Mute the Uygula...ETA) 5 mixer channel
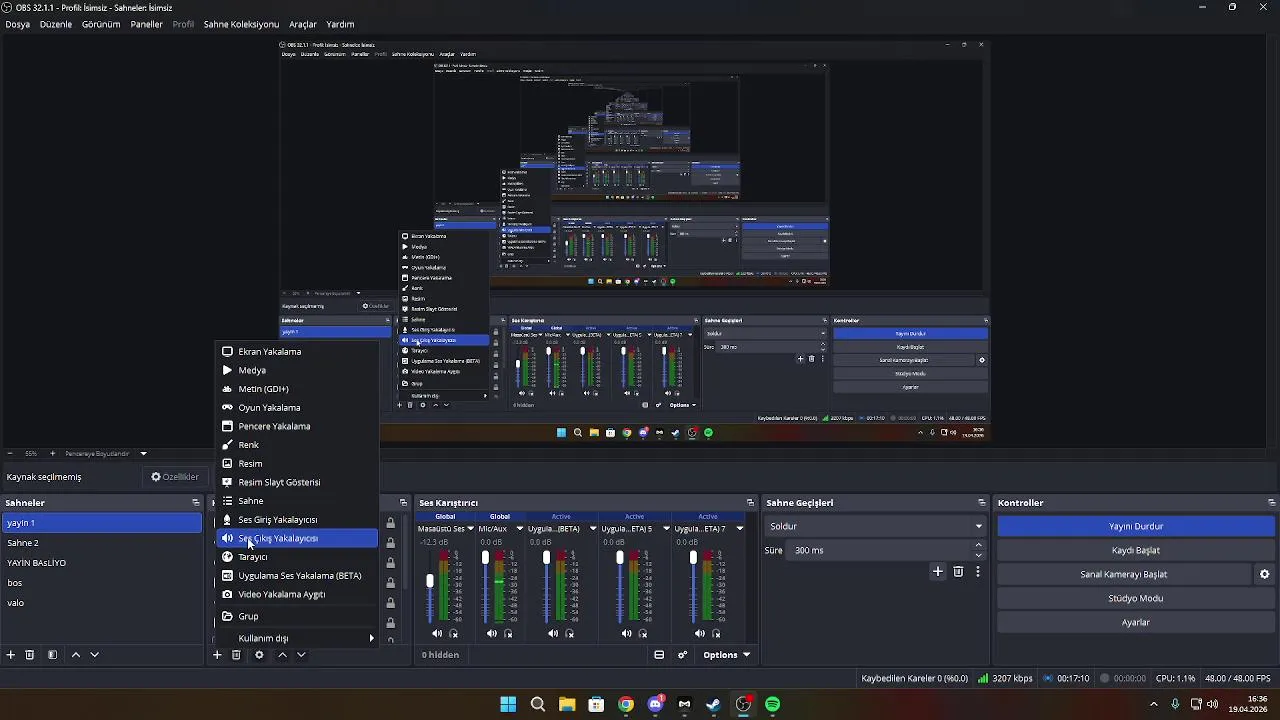The image size is (1280, 720). tap(627, 633)
